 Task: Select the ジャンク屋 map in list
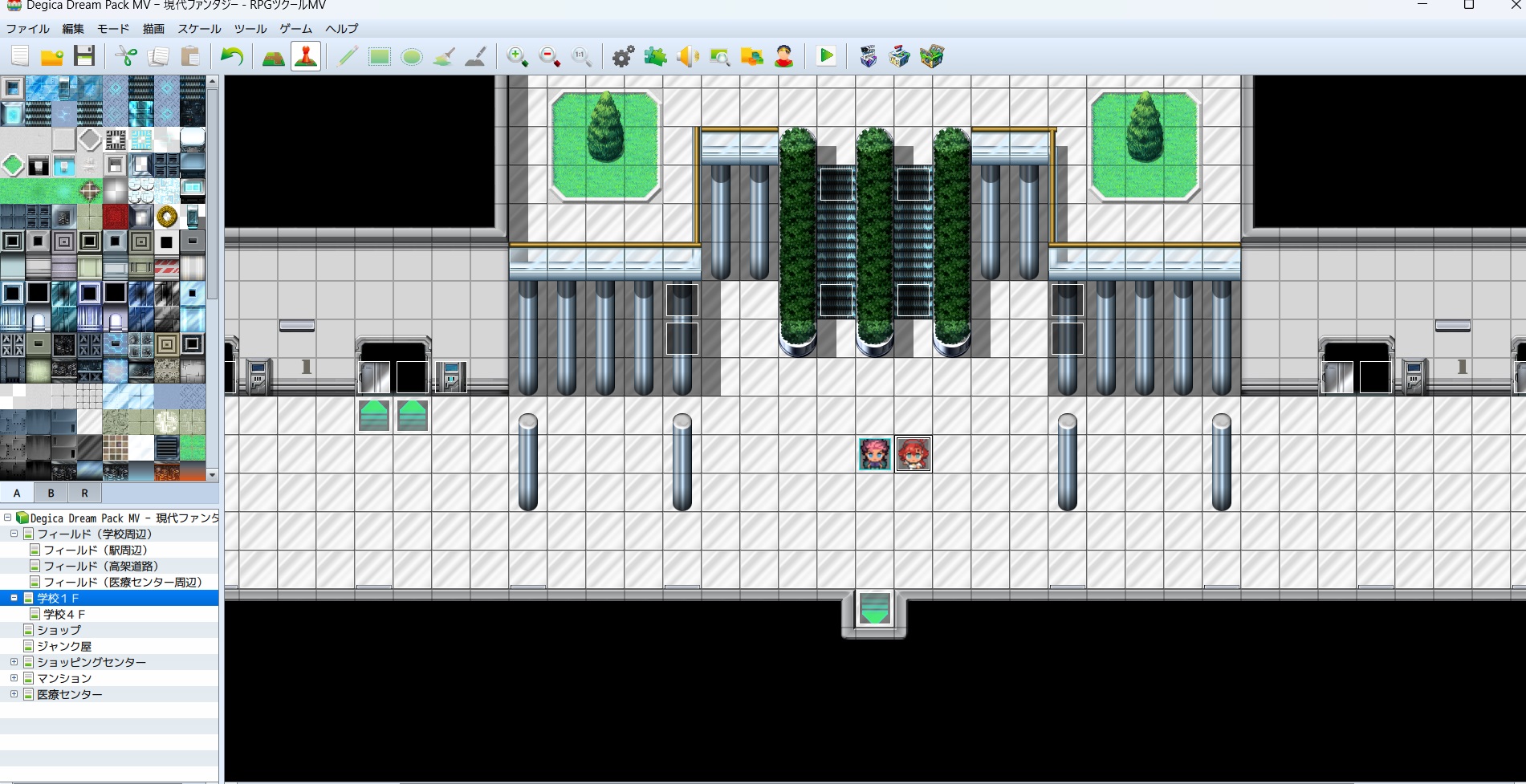pyautogui.click(x=64, y=646)
